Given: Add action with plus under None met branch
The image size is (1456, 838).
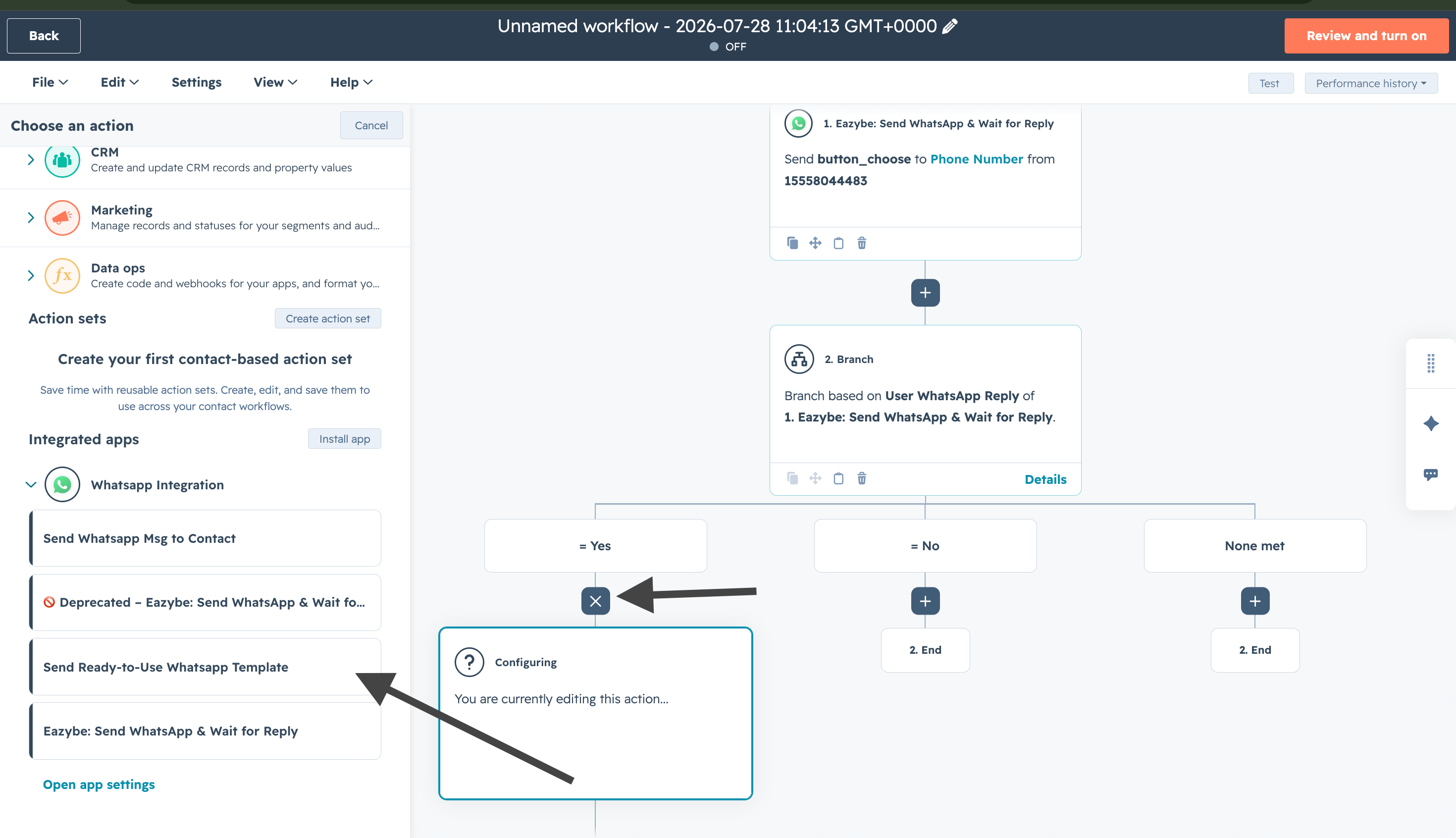Looking at the screenshot, I should tap(1254, 601).
